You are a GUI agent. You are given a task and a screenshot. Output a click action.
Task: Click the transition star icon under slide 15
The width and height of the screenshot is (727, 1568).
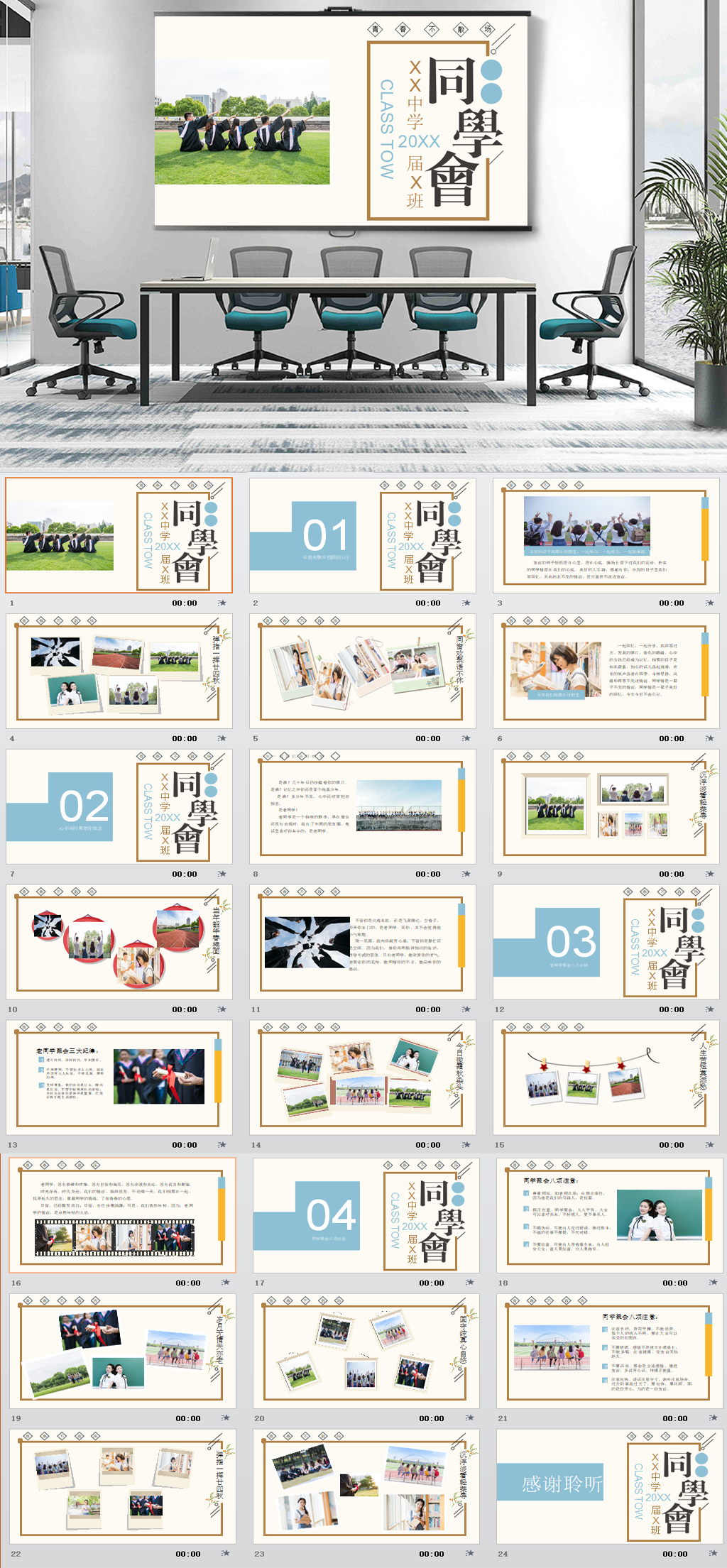tap(709, 1145)
